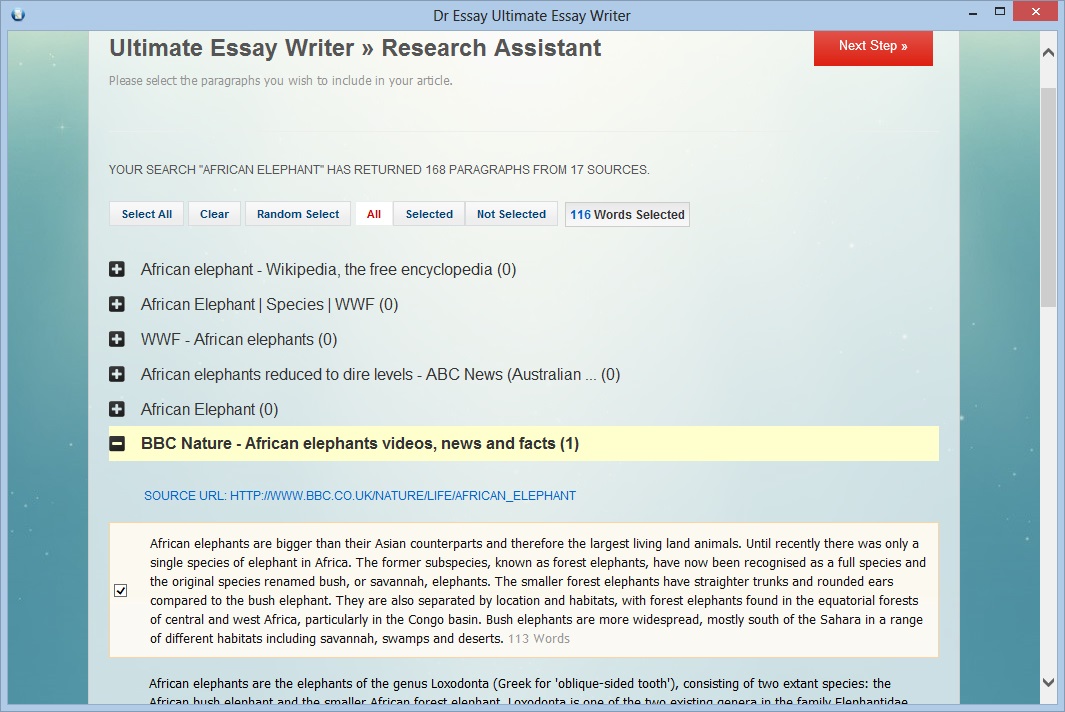
Task: Expand ABC News African elephants source
Action: [117, 374]
